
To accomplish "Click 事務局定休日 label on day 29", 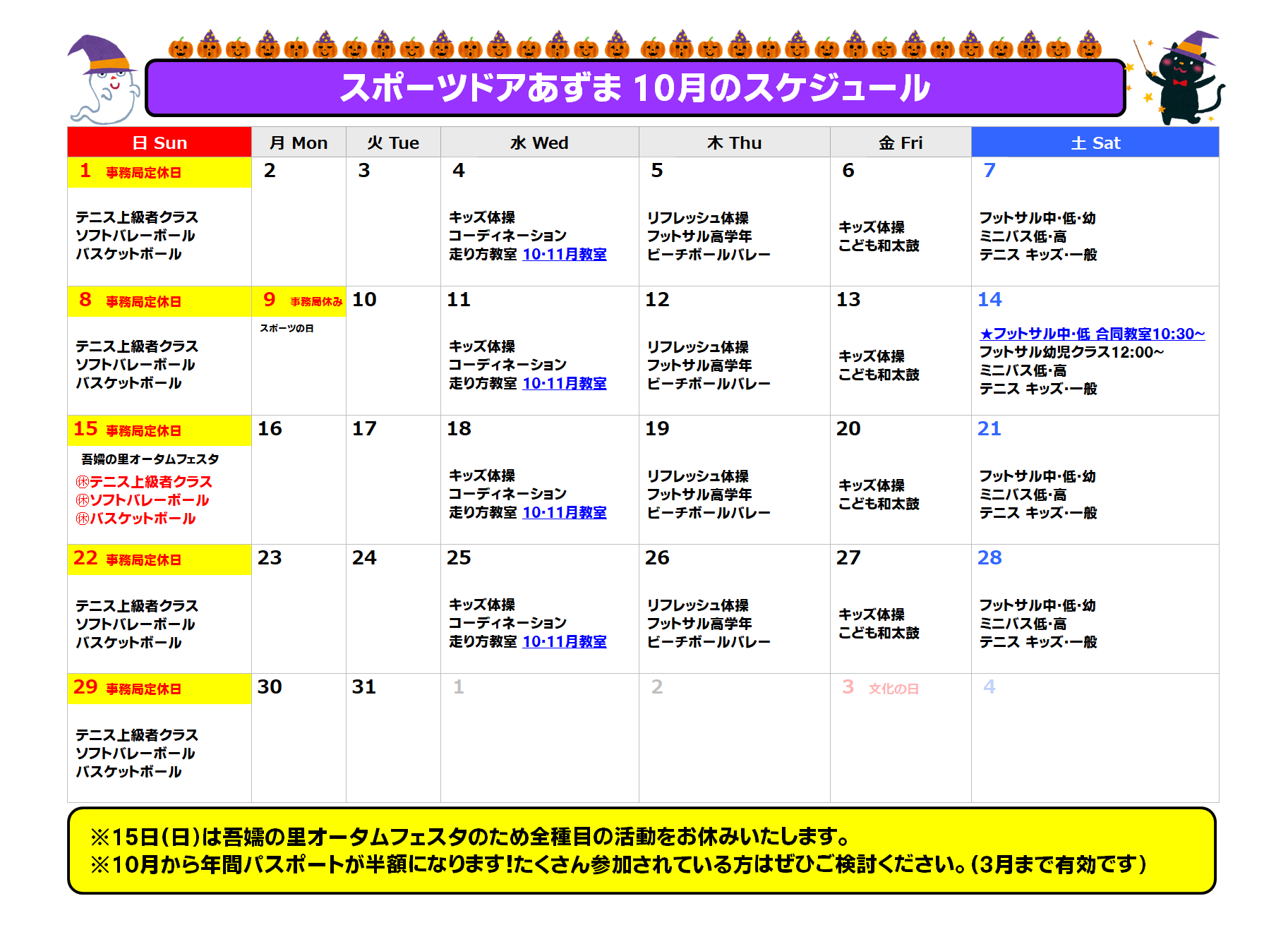I will (144, 689).
